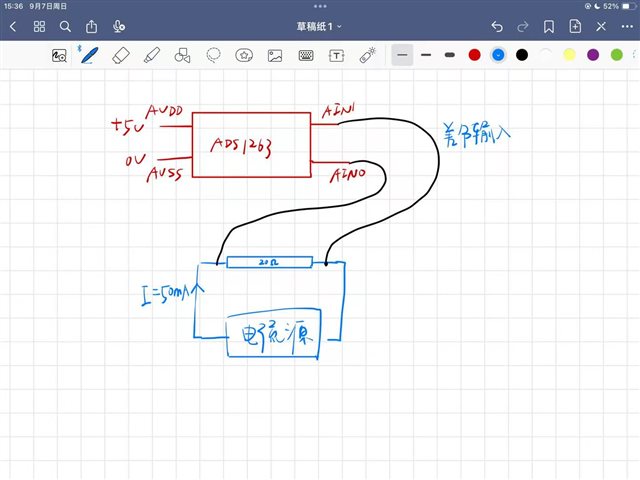The height and width of the screenshot is (480, 640).
Task: Tap the three-dot multitasking handle
Action: (320, 6)
